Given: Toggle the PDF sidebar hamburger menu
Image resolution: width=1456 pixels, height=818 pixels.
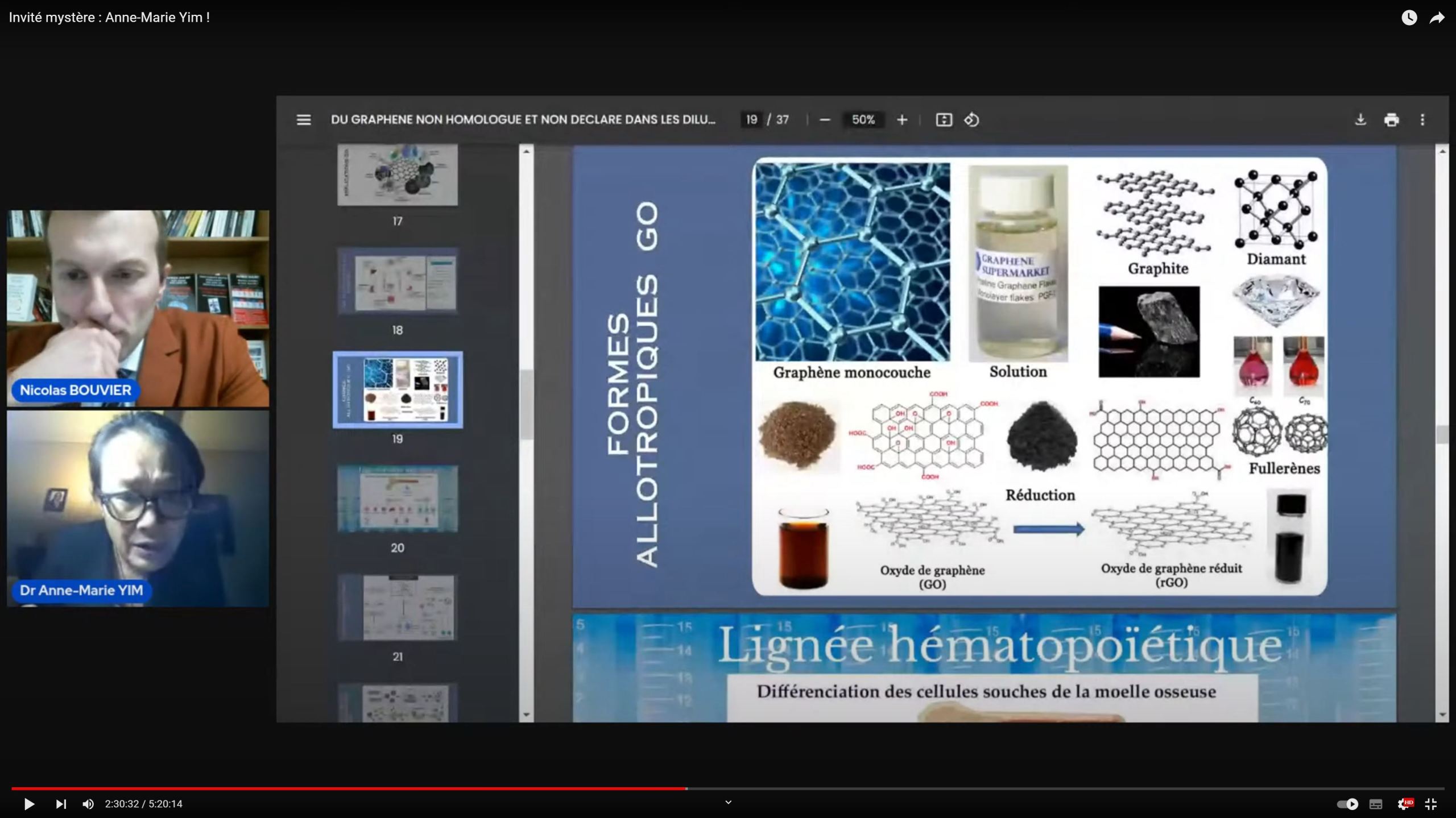Looking at the screenshot, I should click(304, 120).
